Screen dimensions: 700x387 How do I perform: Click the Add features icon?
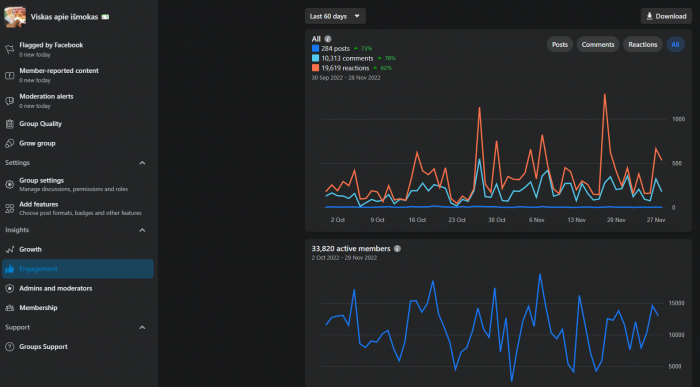pyautogui.click(x=9, y=208)
